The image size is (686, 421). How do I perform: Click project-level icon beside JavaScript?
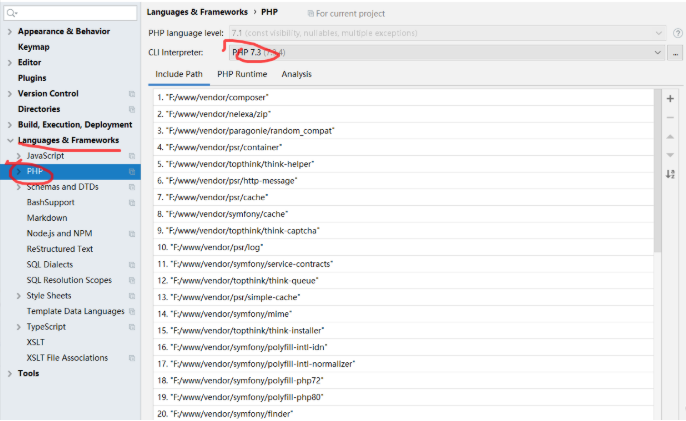tap(132, 156)
